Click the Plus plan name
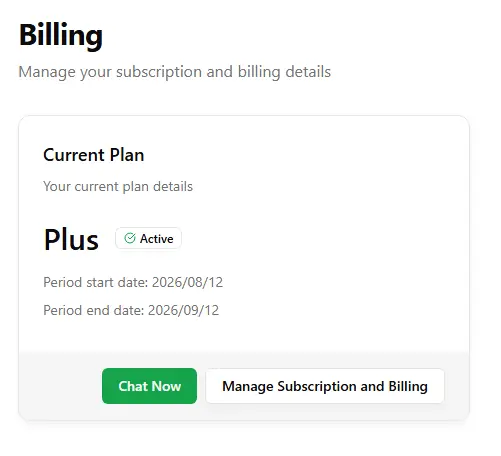This screenshot has width=501, height=456. point(71,239)
